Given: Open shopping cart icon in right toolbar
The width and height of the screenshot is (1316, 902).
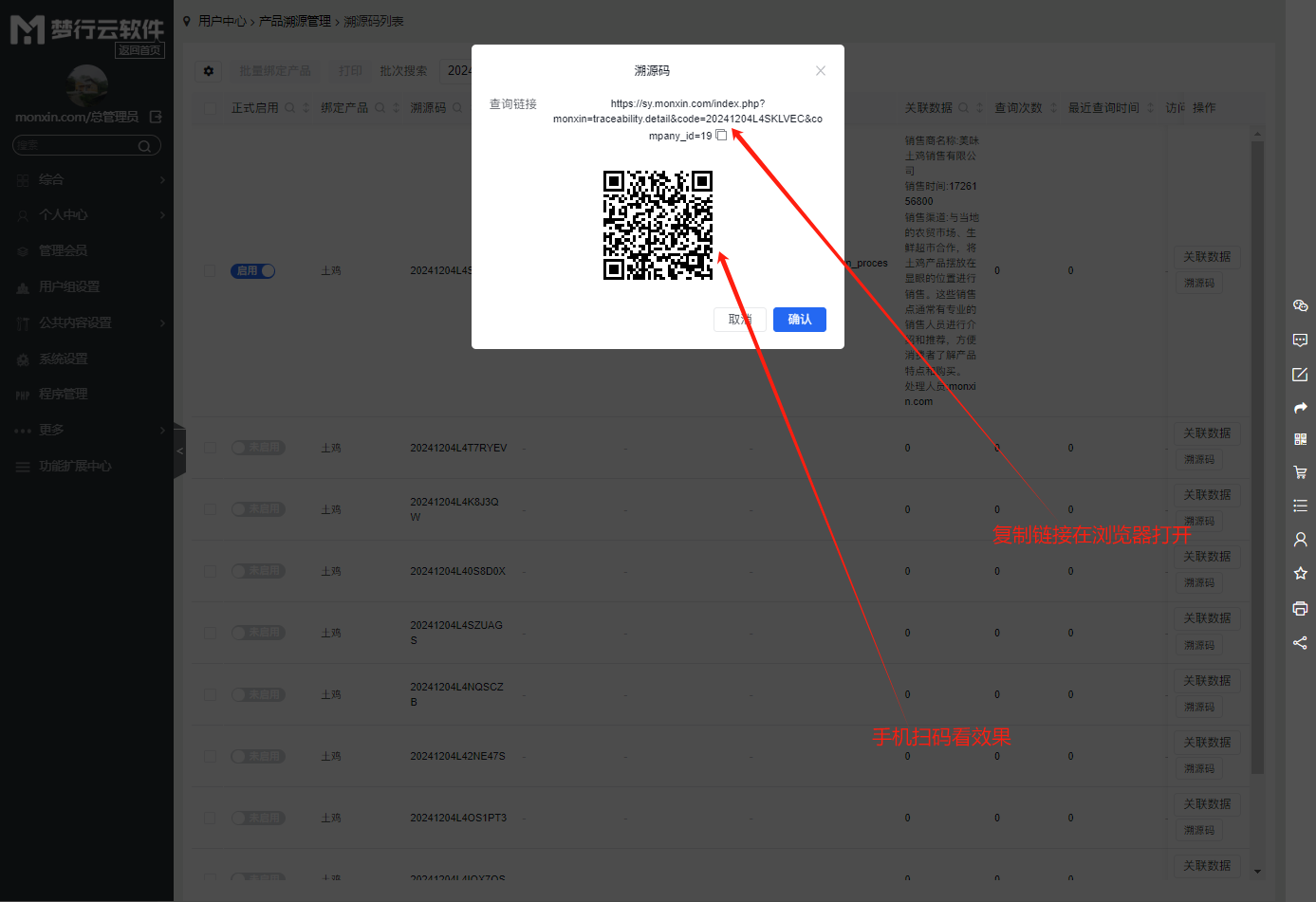Looking at the screenshot, I should tap(1300, 472).
